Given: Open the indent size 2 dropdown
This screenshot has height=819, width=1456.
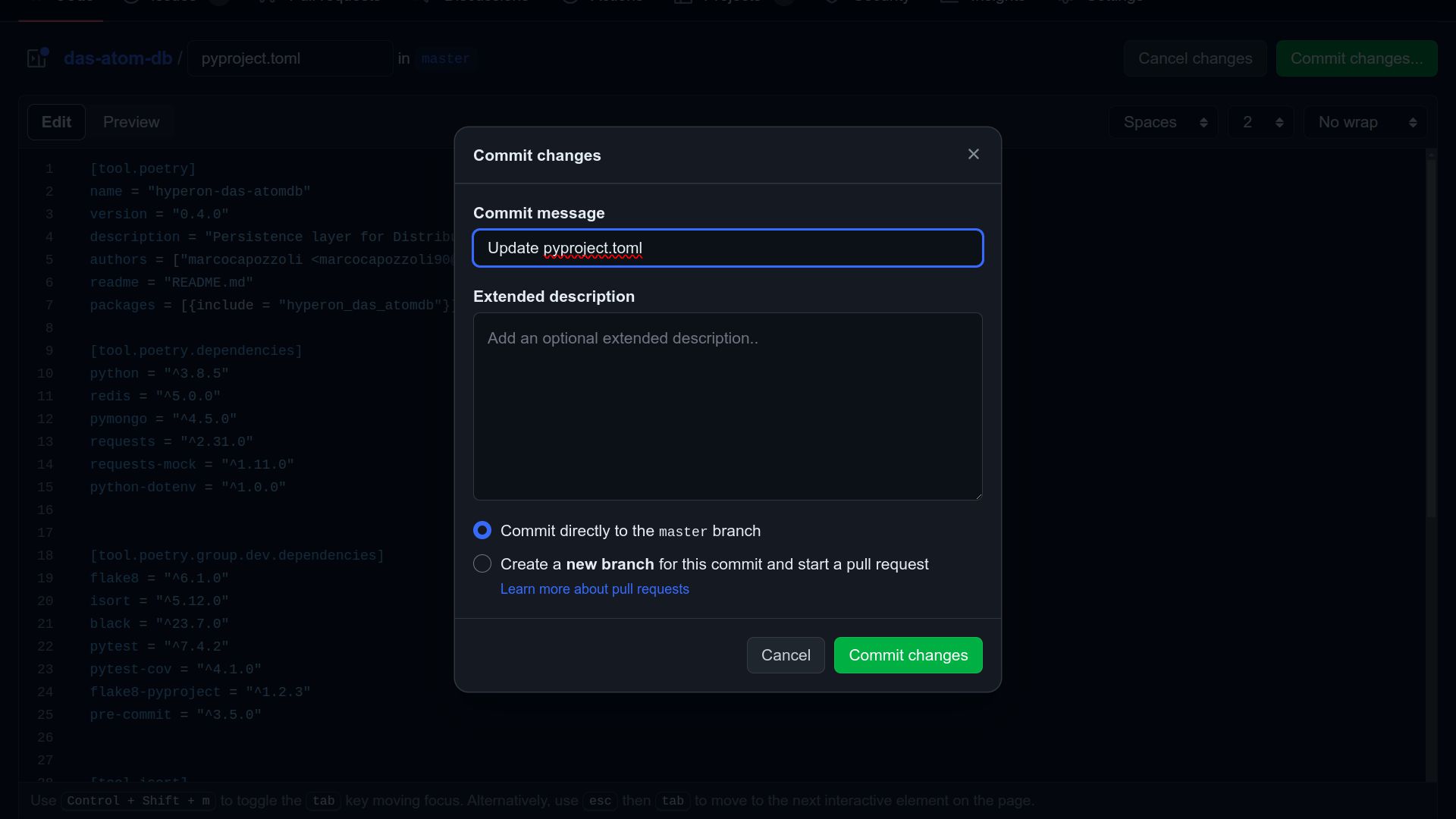Looking at the screenshot, I should [1261, 122].
